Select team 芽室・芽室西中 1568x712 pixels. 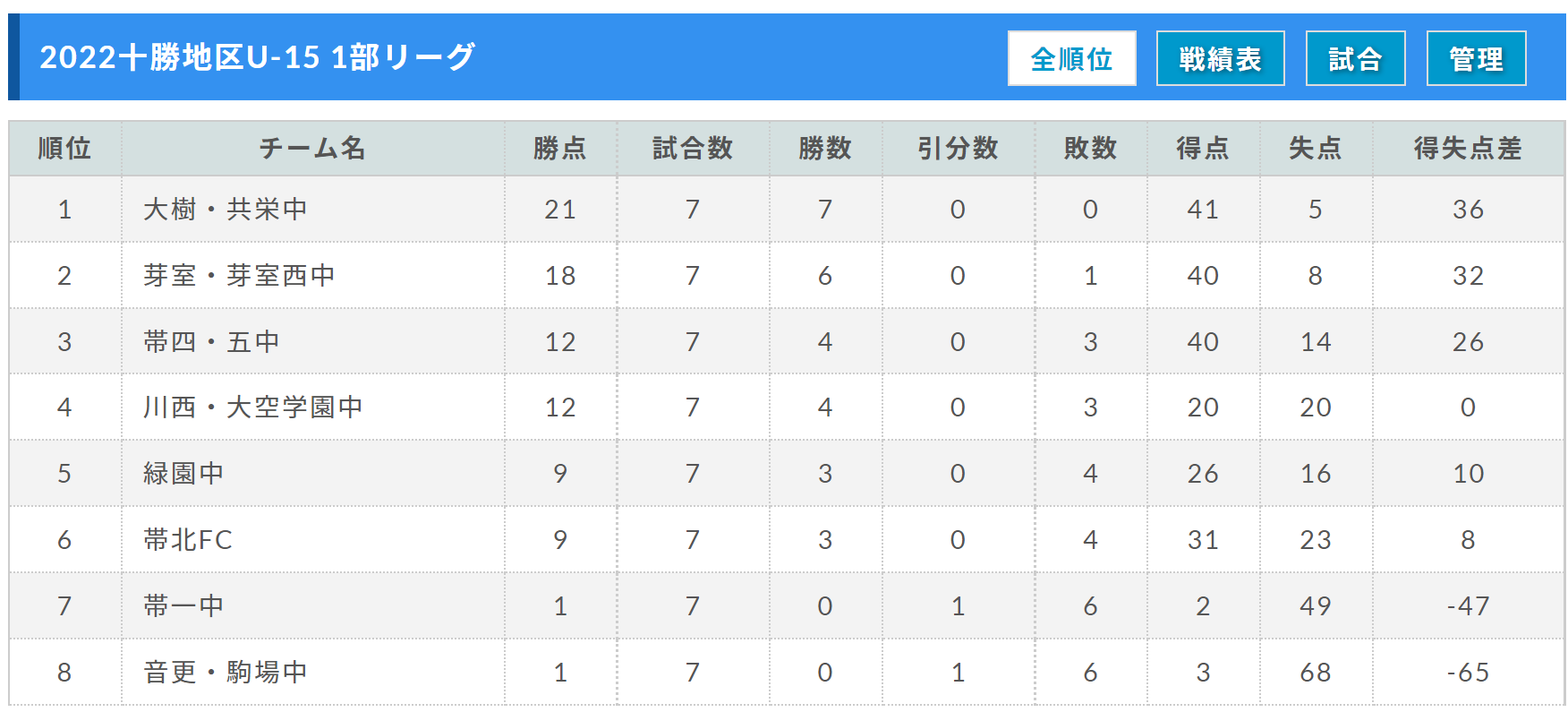pos(239,276)
